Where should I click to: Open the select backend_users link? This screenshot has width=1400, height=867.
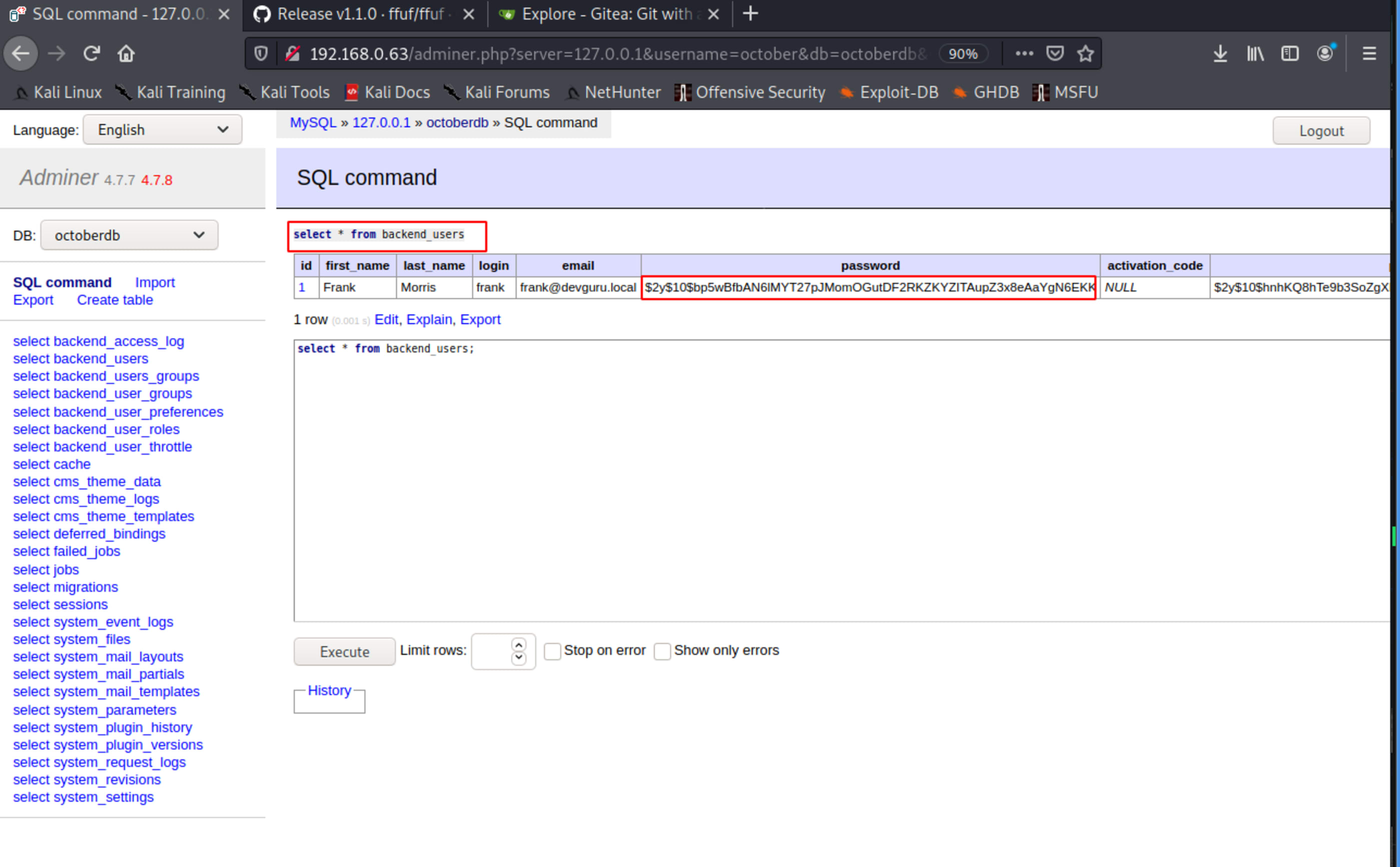(x=80, y=358)
